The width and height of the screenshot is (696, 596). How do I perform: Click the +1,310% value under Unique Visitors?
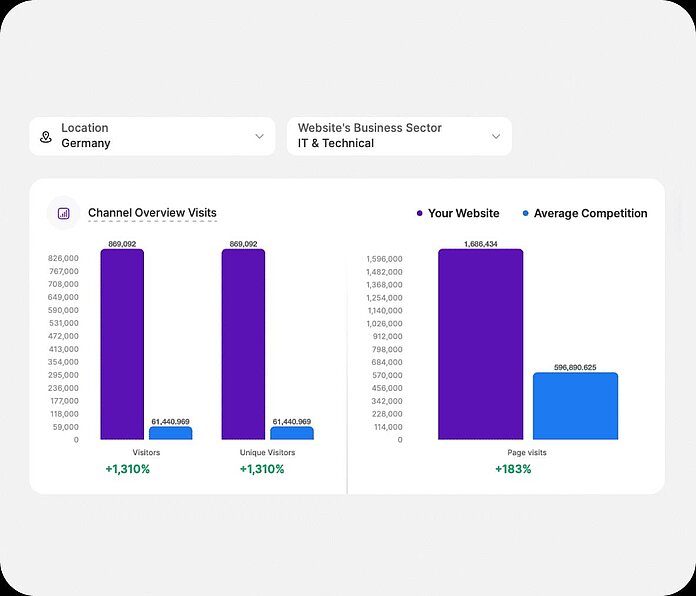tap(262, 469)
